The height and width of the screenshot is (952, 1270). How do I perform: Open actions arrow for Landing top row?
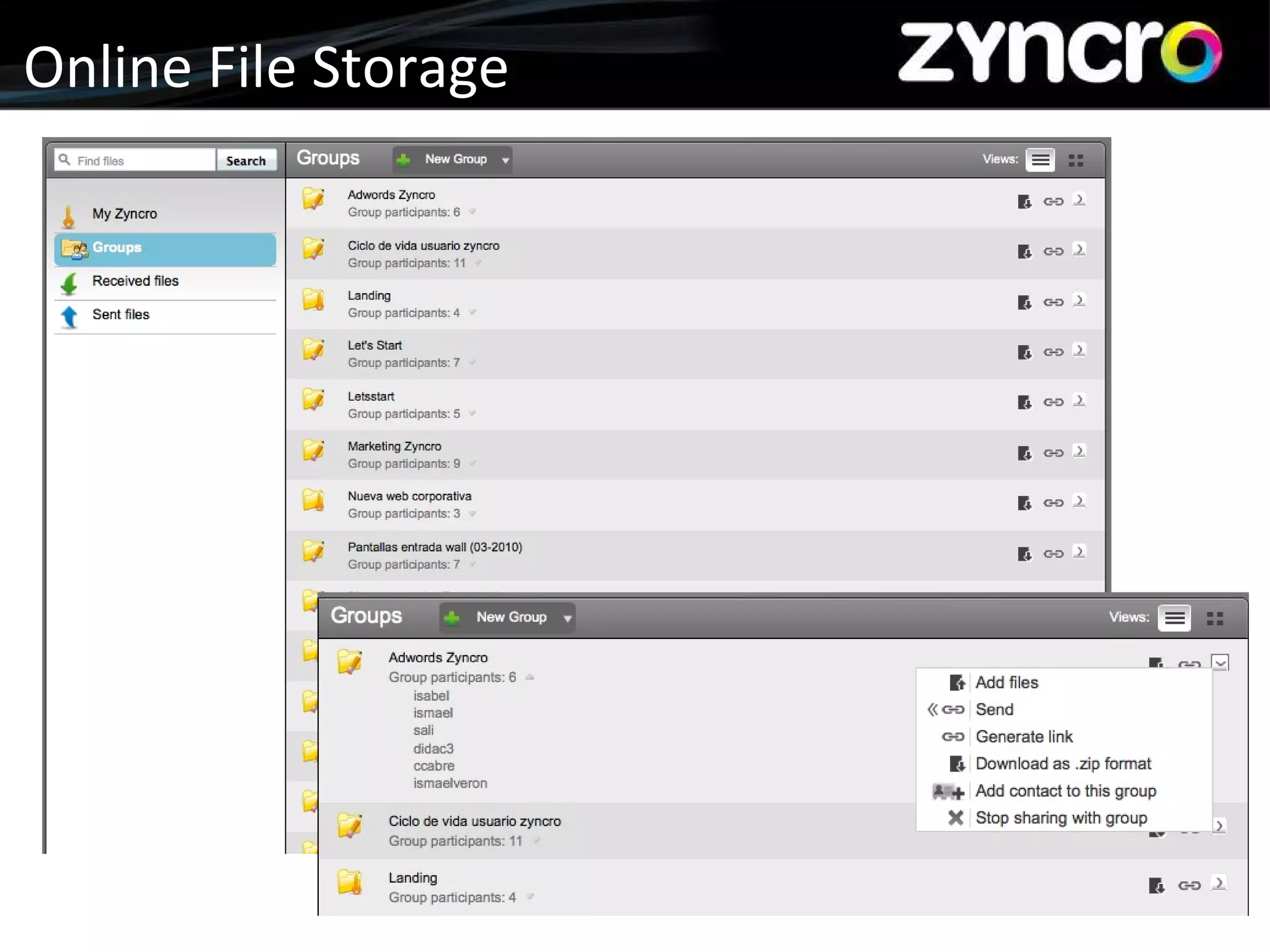point(1080,300)
